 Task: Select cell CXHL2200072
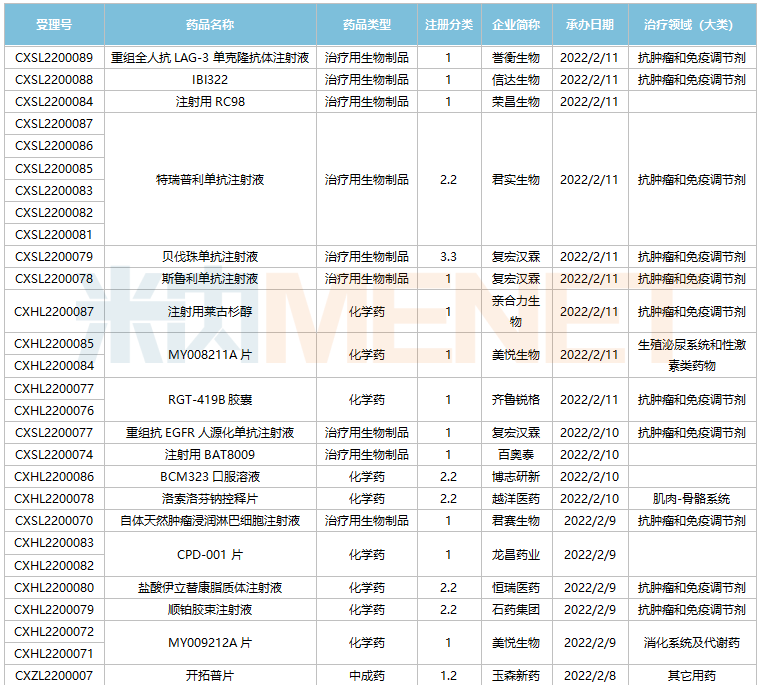point(54,632)
